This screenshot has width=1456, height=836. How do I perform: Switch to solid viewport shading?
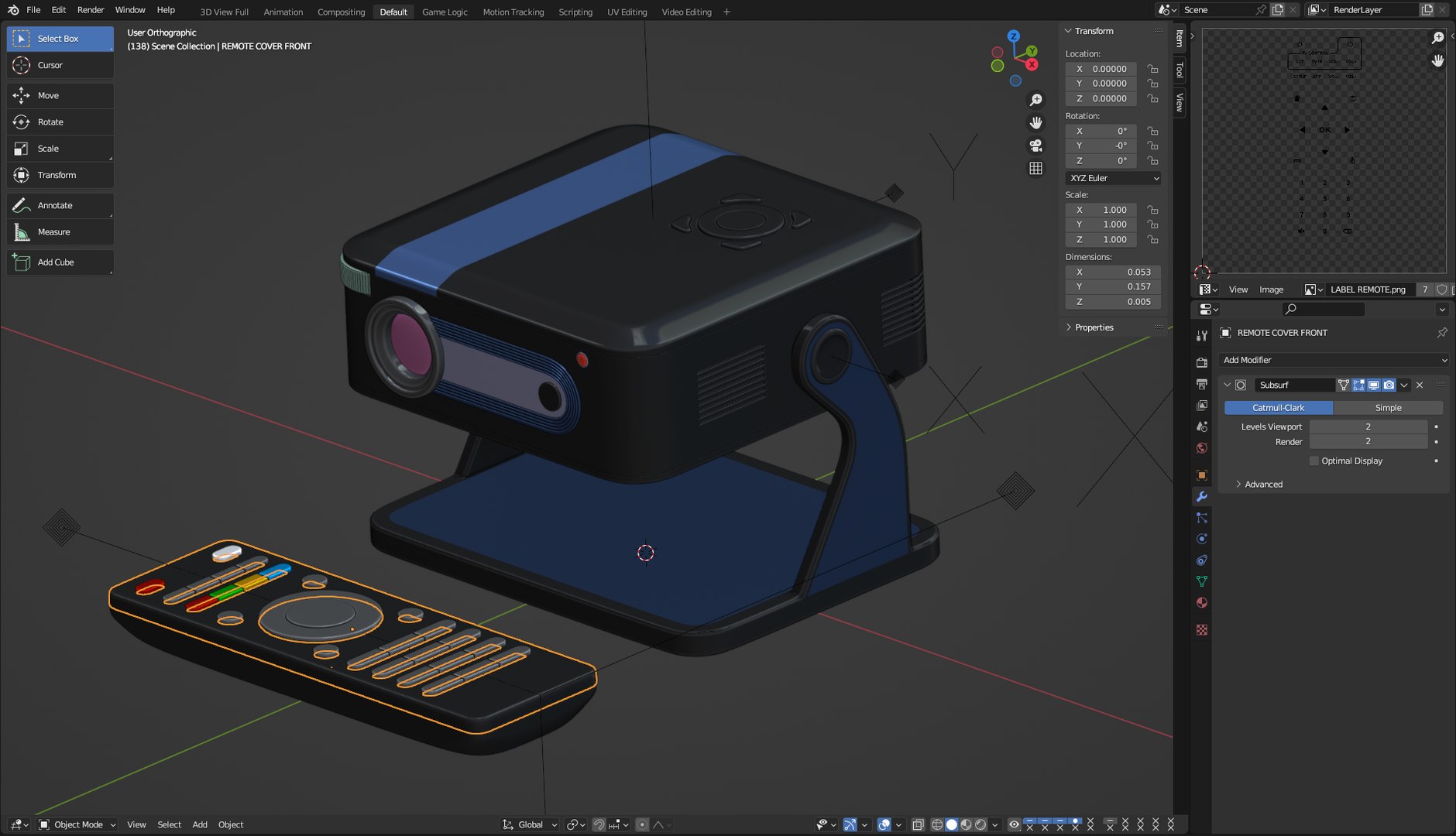[952, 824]
